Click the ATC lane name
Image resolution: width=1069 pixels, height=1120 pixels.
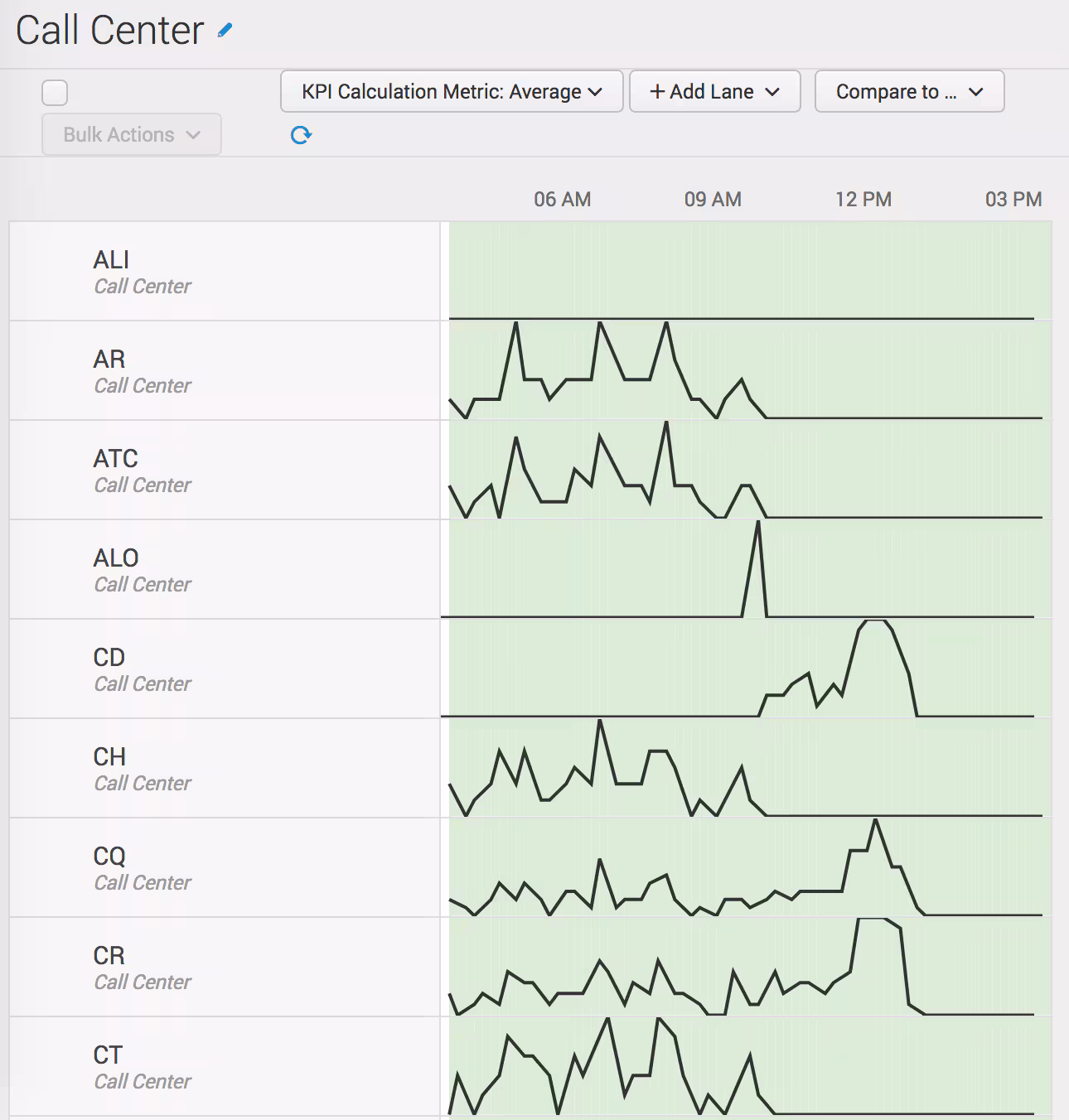coord(116,459)
